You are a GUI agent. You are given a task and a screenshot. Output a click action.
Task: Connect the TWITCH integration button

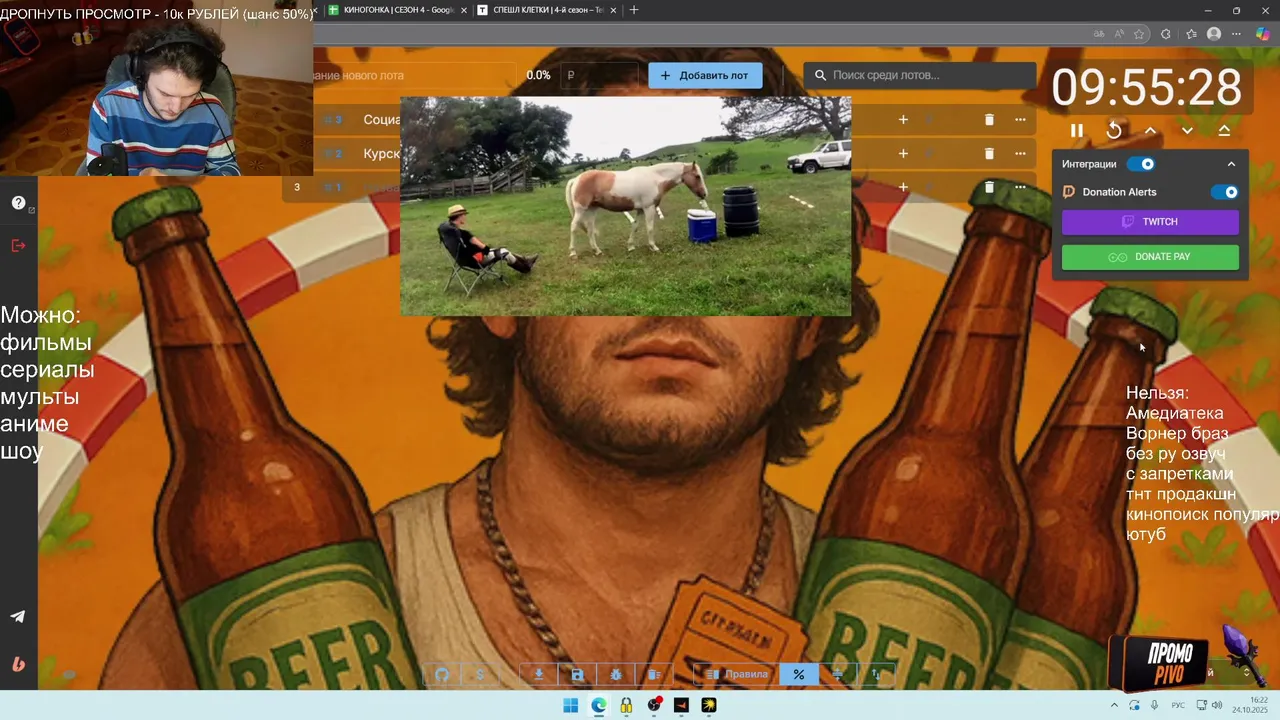tap(1150, 222)
